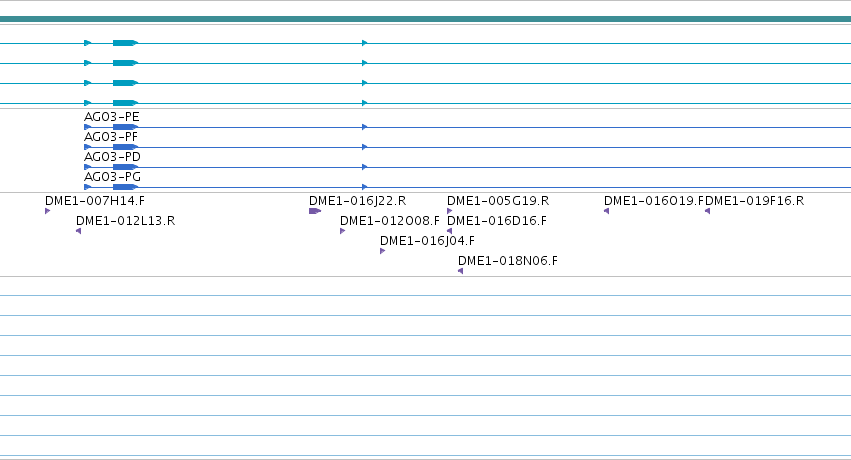Click the DME1-016J04.F feature label
This screenshot has width=851, height=460.
[427, 241]
